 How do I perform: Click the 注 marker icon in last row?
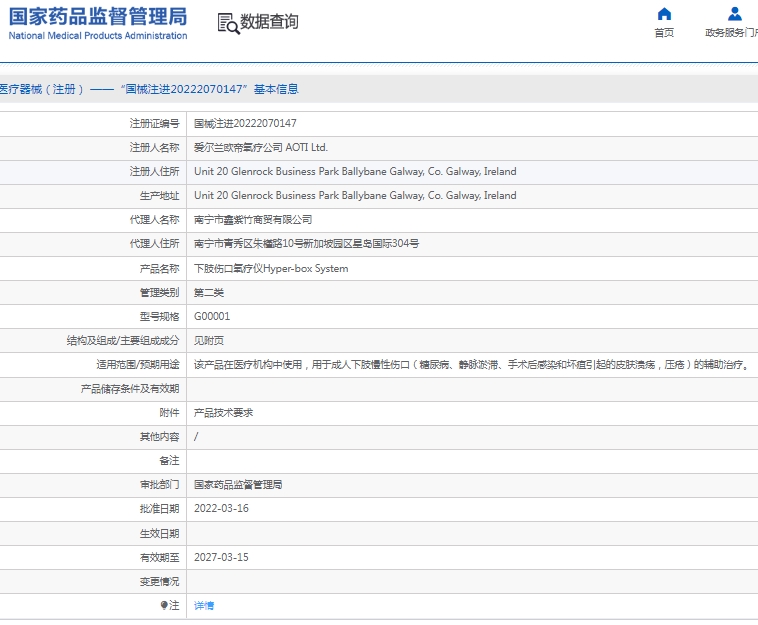(x=164, y=605)
